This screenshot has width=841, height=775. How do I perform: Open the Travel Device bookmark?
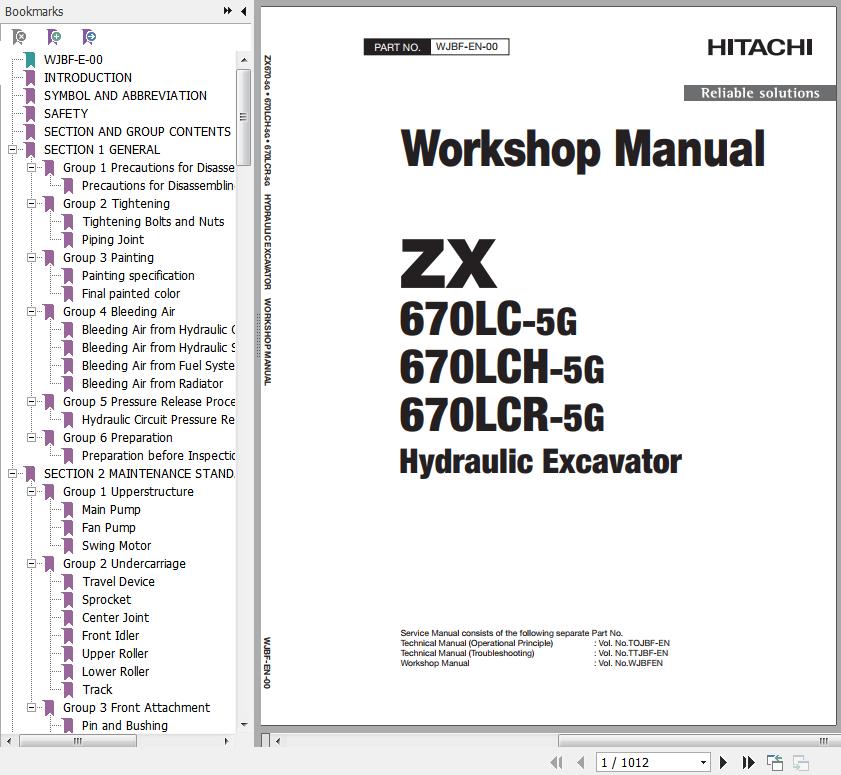click(118, 582)
